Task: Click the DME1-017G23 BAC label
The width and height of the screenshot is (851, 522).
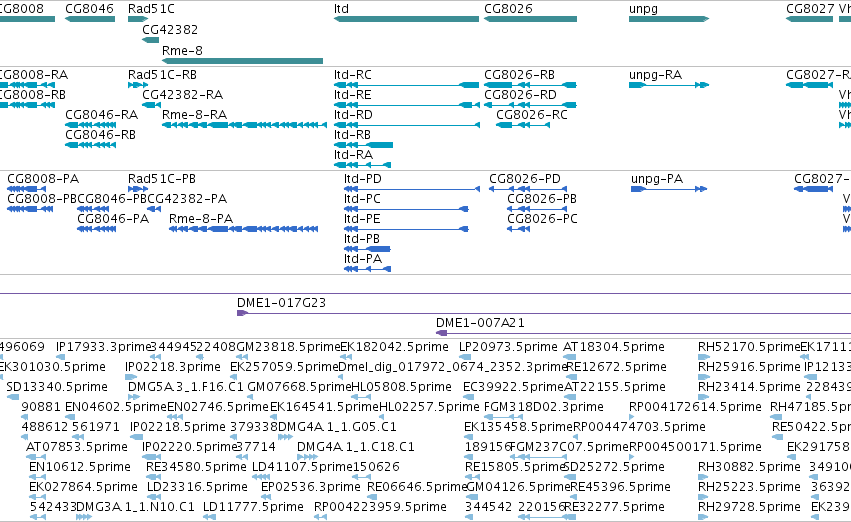Action: point(281,303)
